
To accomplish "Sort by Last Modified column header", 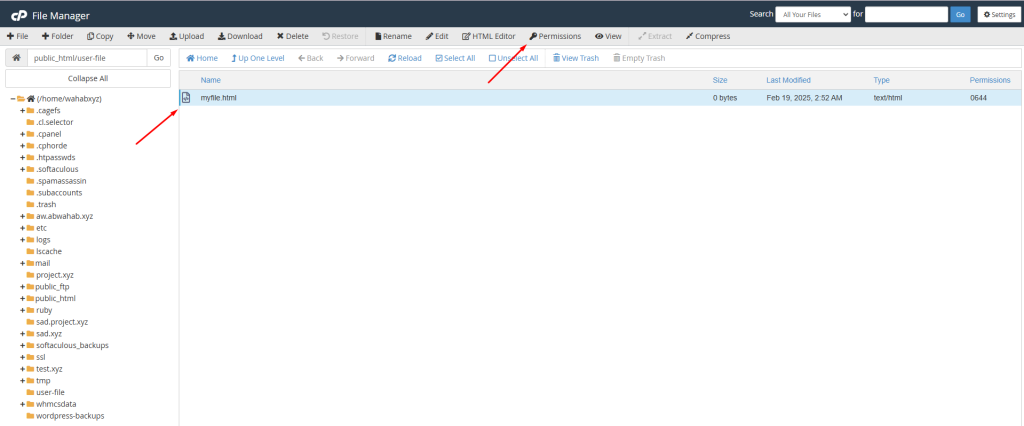I will pyautogui.click(x=788, y=79).
